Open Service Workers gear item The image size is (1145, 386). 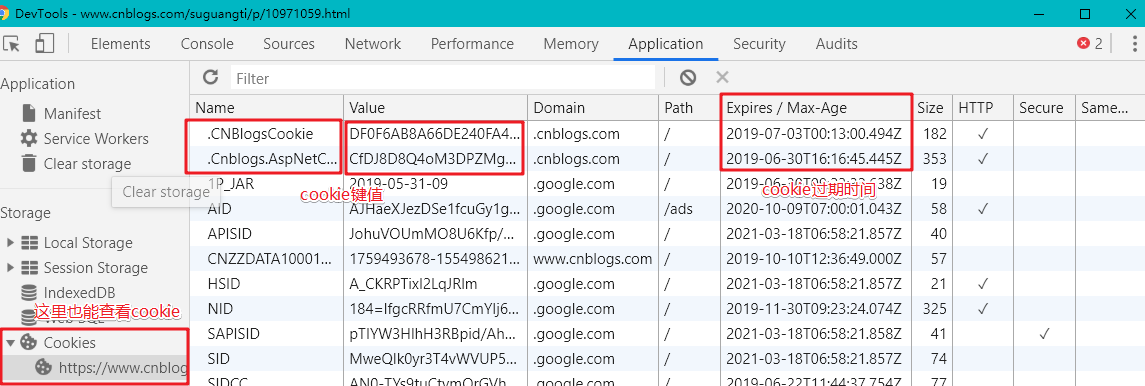pos(85,139)
